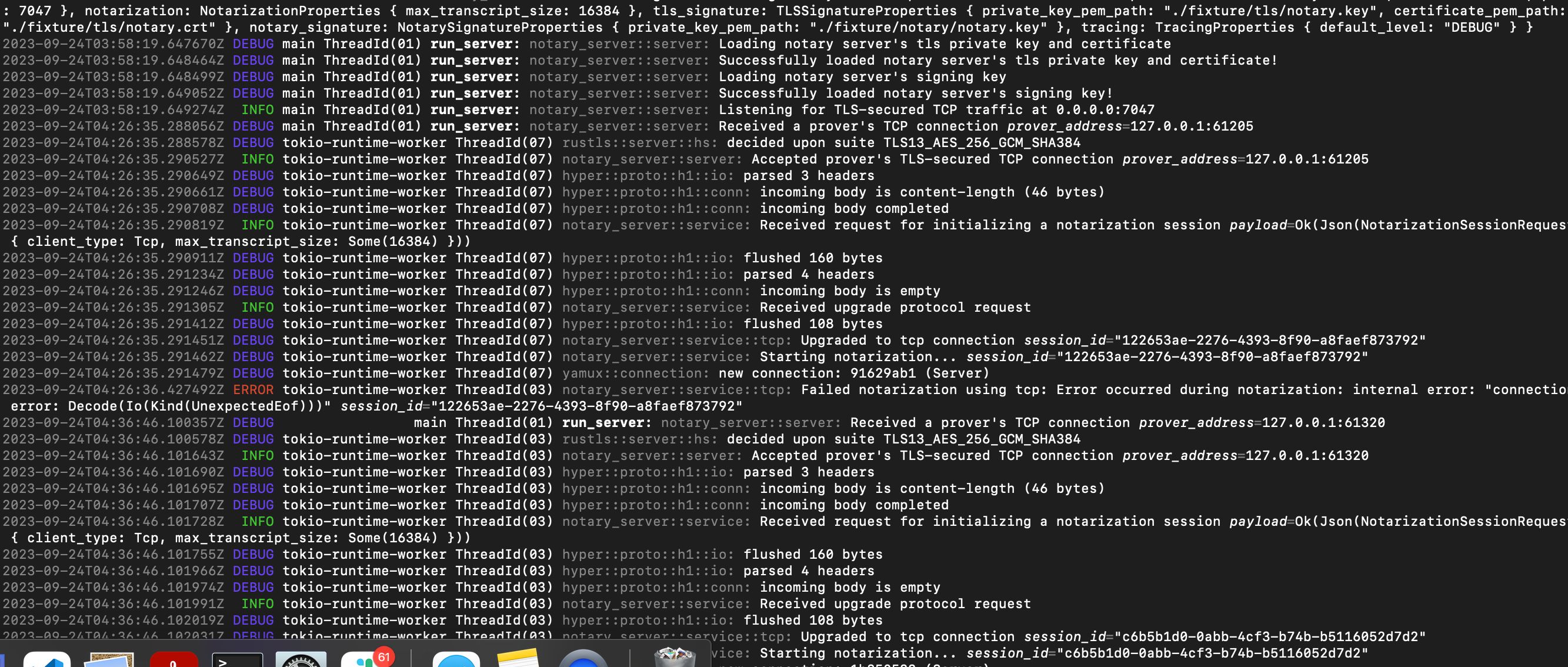The image size is (1568, 667).
Task: Open Terminal from the Dock
Action: (237, 661)
